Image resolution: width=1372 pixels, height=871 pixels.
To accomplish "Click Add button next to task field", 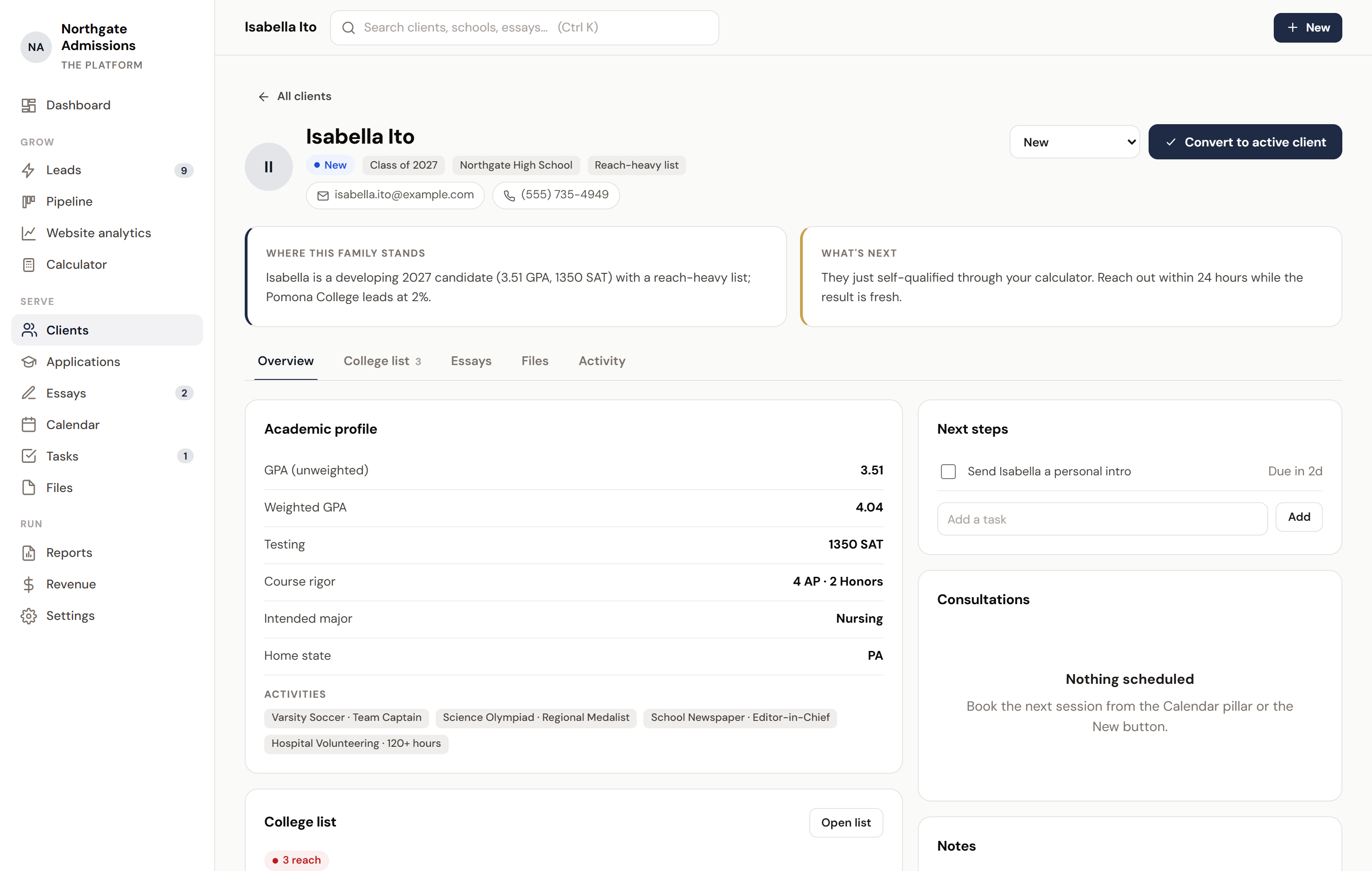I will 1298,517.
